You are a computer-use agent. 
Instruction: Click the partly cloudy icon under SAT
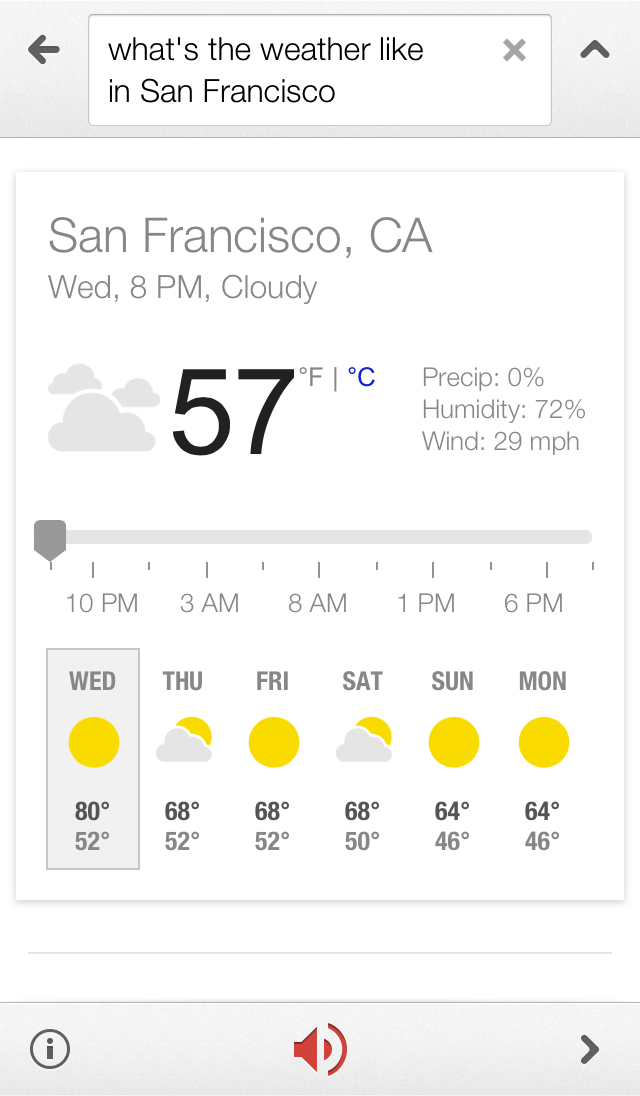click(x=363, y=742)
